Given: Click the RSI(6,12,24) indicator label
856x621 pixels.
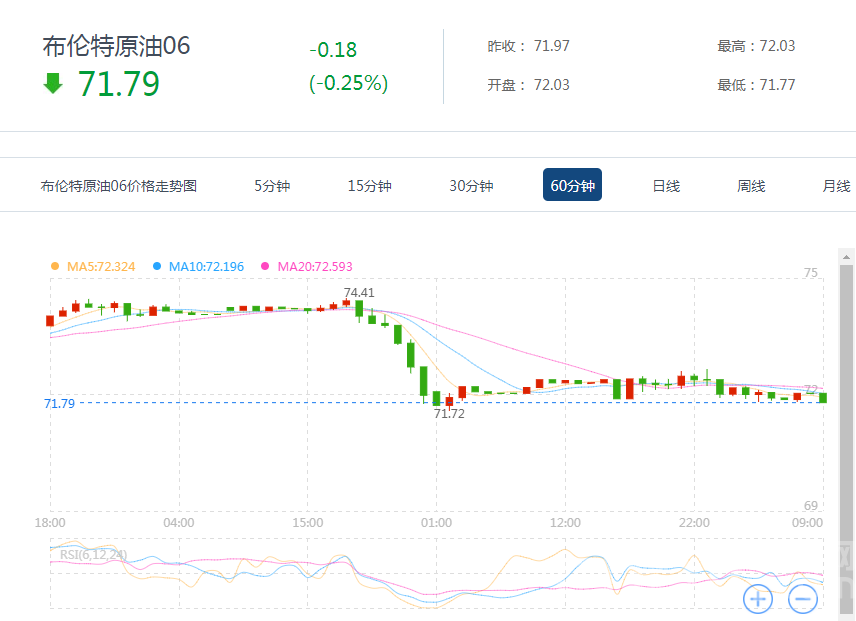Looking at the screenshot, I should (x=93, y=554).
